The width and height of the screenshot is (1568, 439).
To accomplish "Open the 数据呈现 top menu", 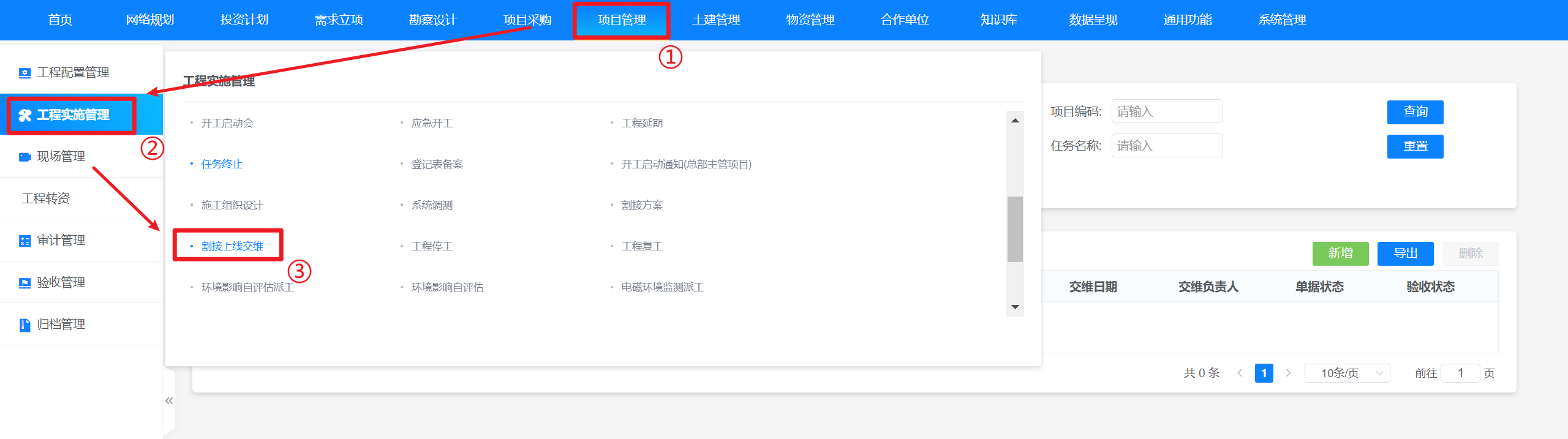I will pyautogui.click(x=1093, y=20).
